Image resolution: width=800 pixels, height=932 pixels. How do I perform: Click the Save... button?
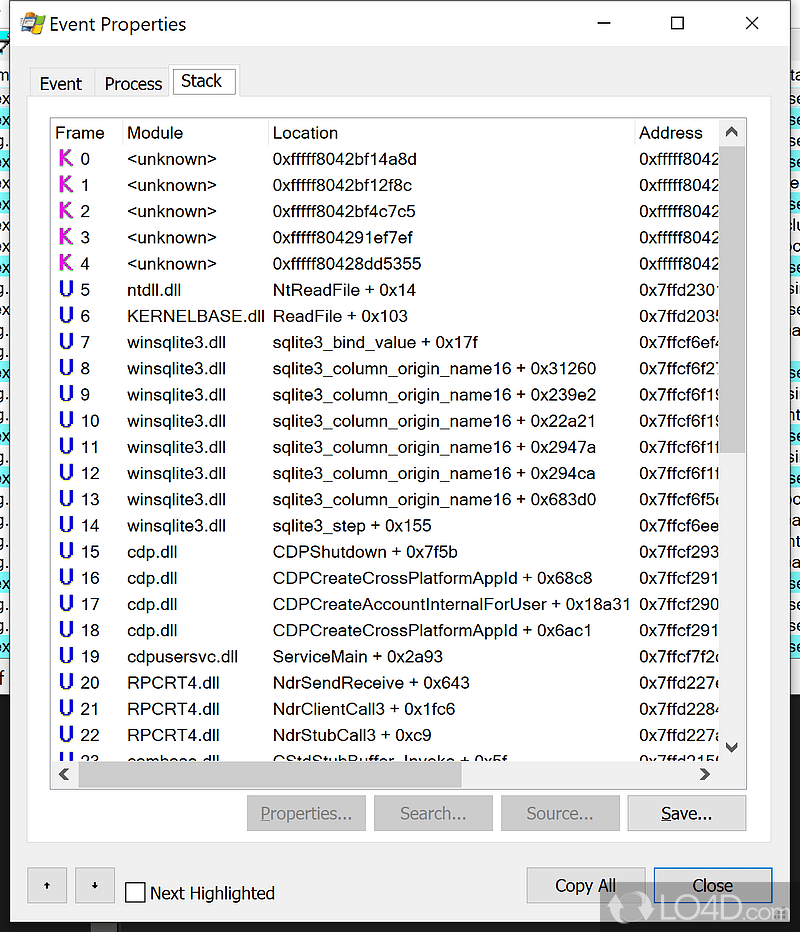point(686,813)
